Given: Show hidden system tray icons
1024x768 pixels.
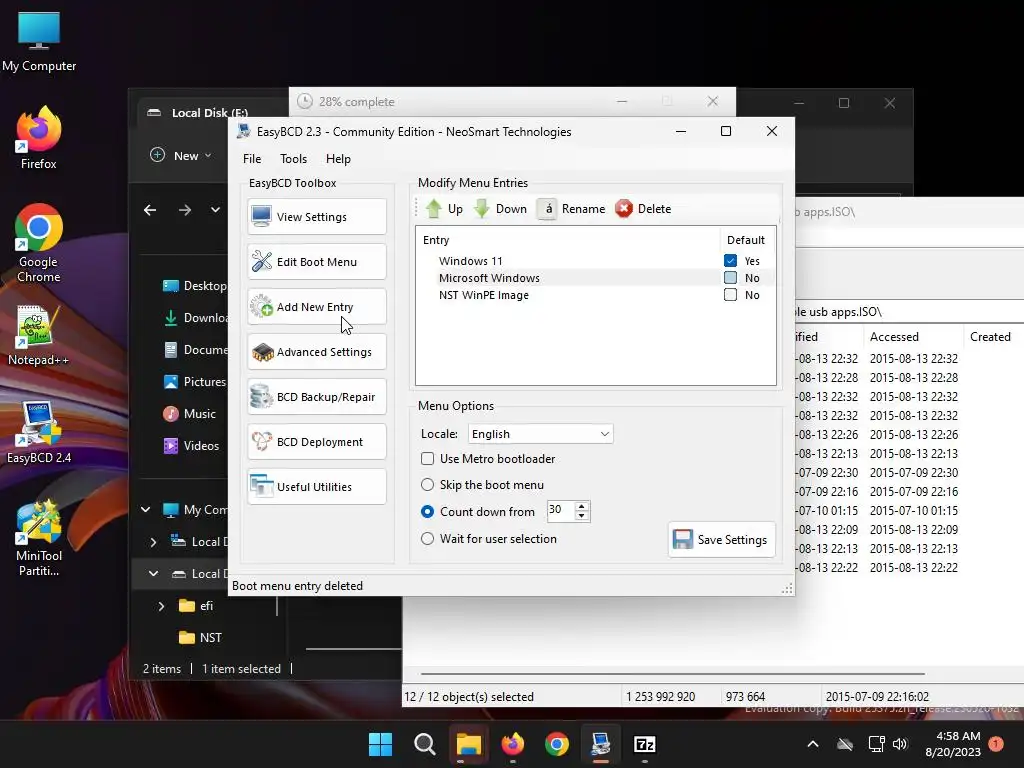Looking at the screenshot, I should (813, 744).
